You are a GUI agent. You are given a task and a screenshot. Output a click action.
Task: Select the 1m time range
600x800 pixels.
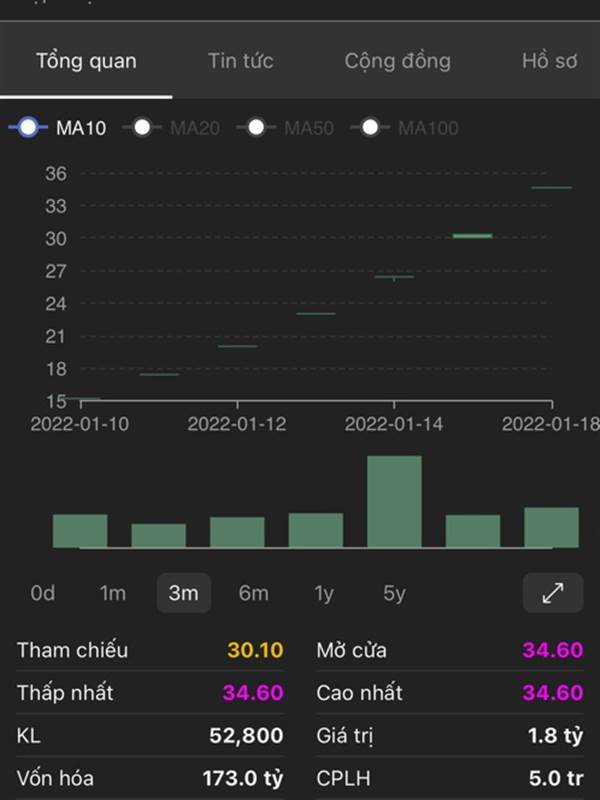point(112,593)
